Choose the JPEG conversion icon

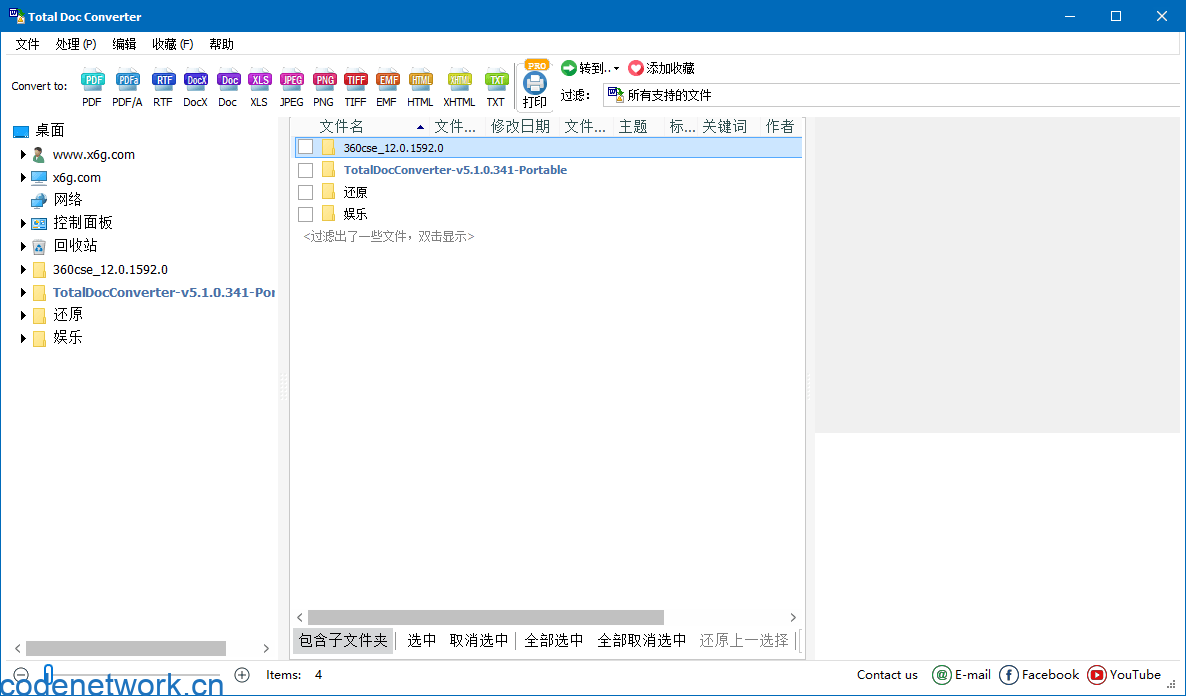[291, 80]
